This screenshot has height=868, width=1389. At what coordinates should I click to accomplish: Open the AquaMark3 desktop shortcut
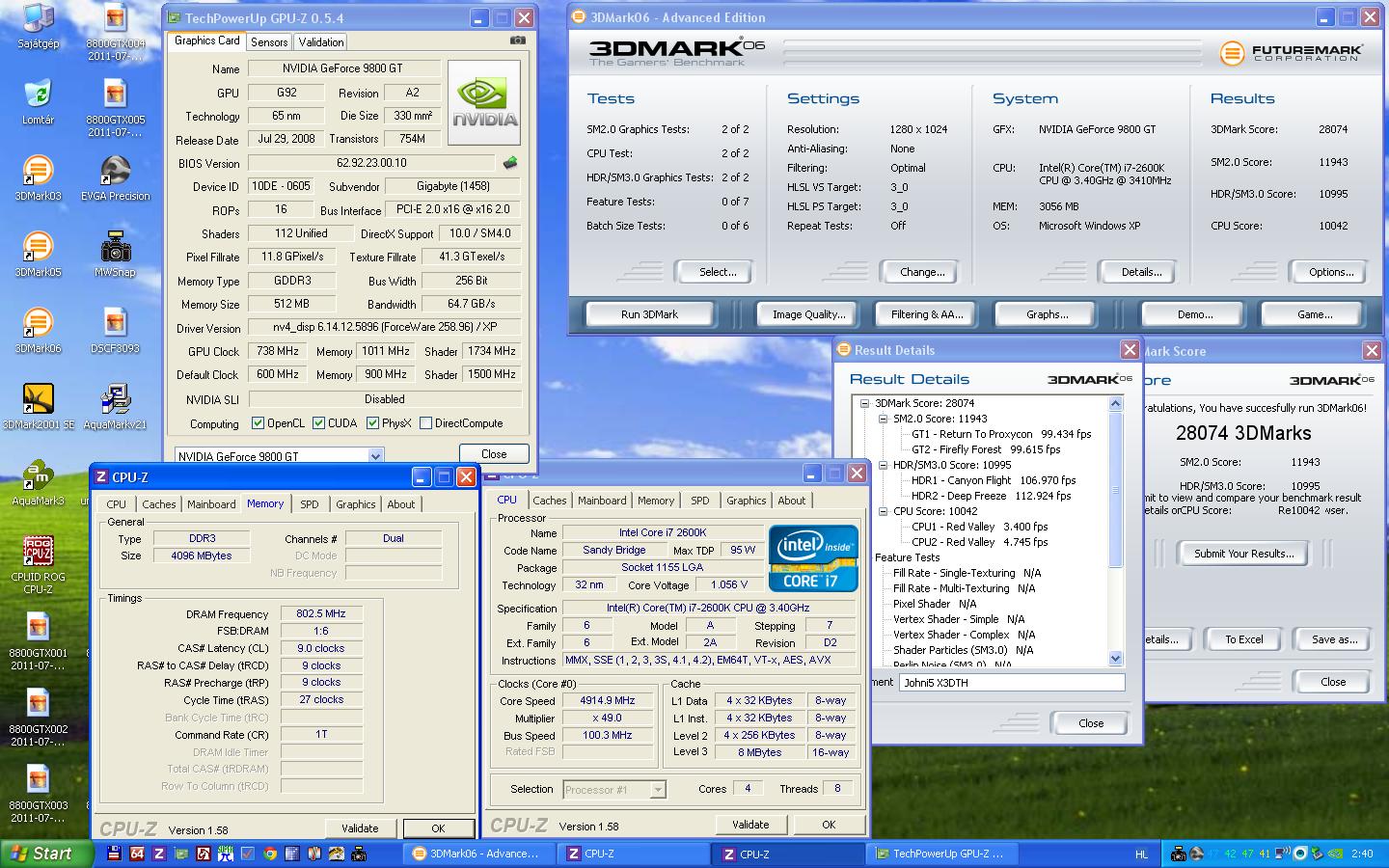38,476
